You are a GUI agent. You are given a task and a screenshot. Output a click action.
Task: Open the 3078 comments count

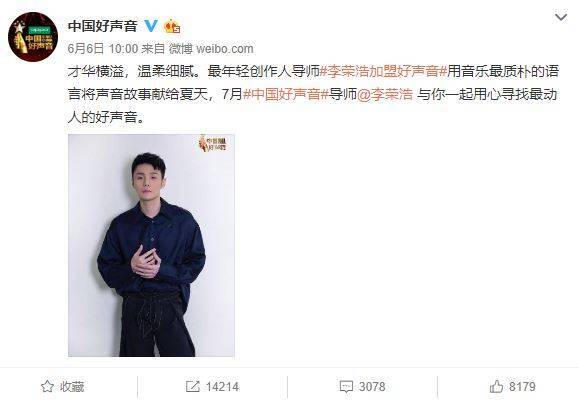click(x=372, y=387)
